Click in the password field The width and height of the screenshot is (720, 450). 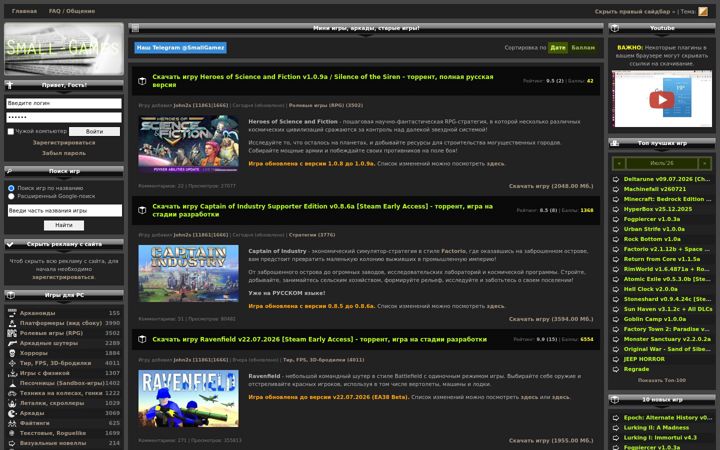[x=64, y=118]
